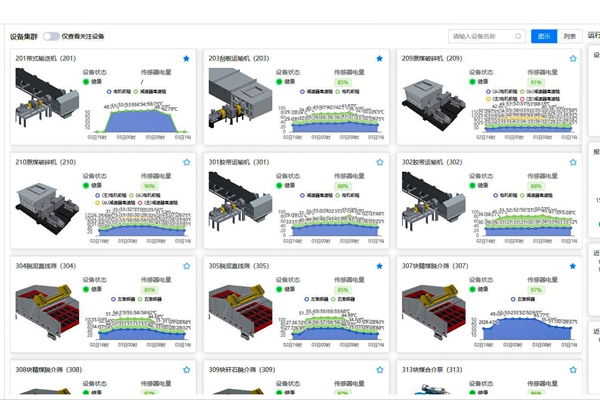This screenshot has height=400, width=600.
Task: Switch to the 图示 view tab
Action: 544,36
